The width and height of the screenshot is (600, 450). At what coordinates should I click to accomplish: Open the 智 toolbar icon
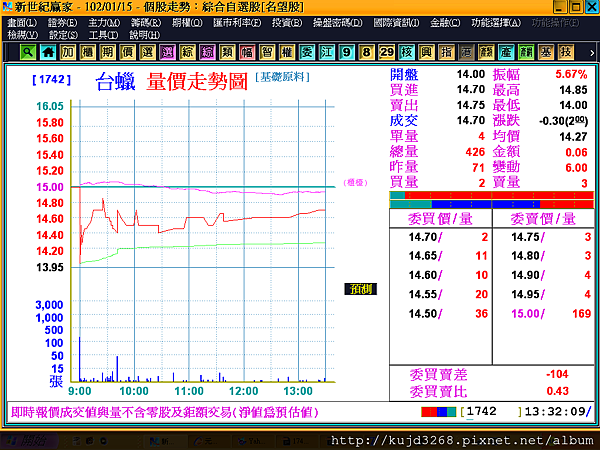tap(267, 52)
